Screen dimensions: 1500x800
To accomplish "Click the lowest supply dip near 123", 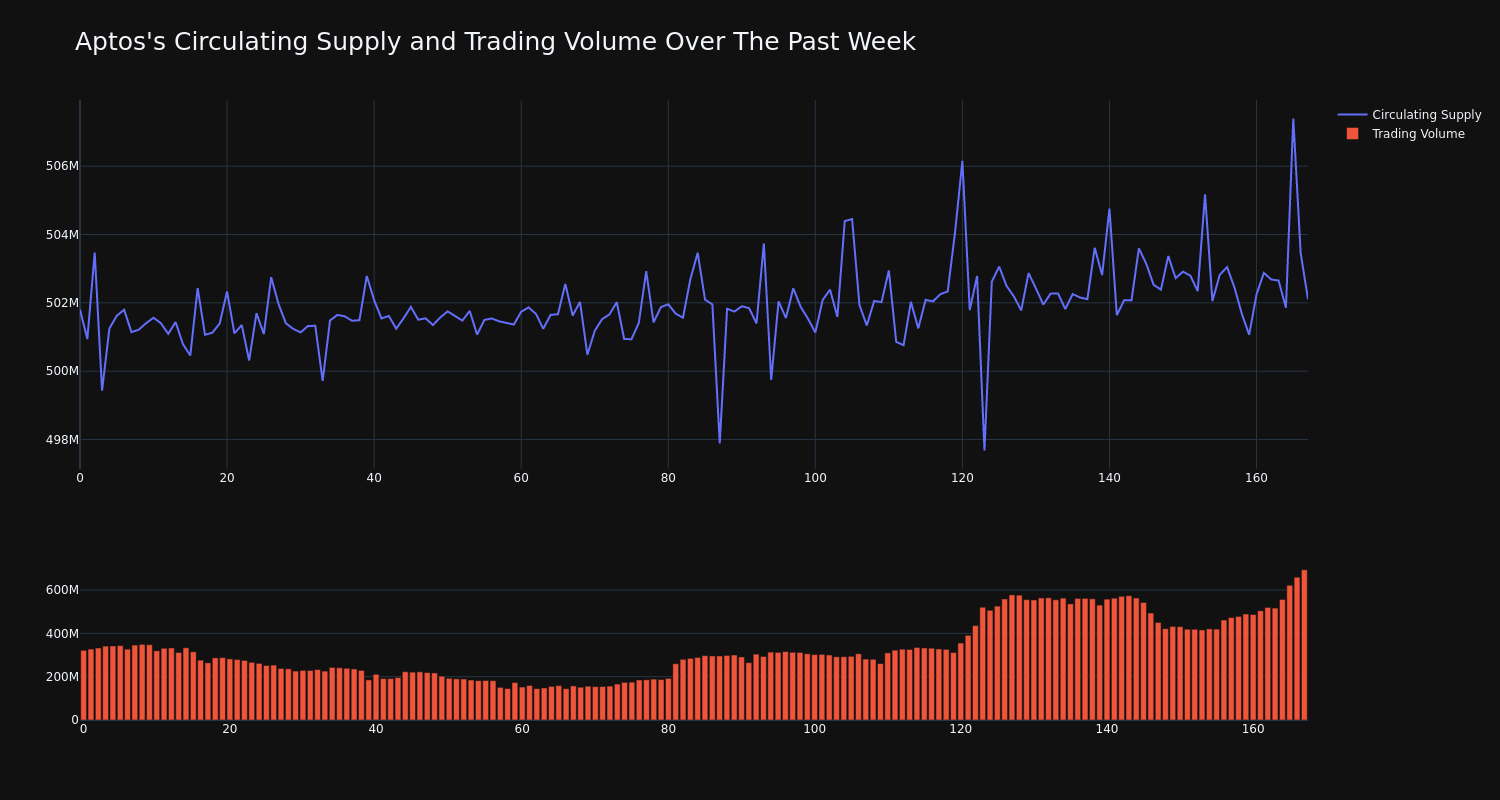I will [984, 449].
